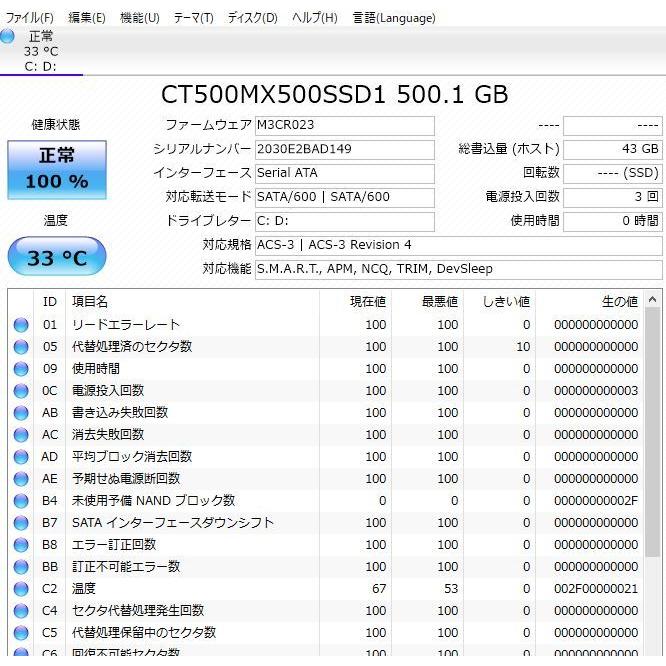666x666 pixels.
Task: Click status orb for 0C 電源投入回数
Action: [x=21, y=391]
